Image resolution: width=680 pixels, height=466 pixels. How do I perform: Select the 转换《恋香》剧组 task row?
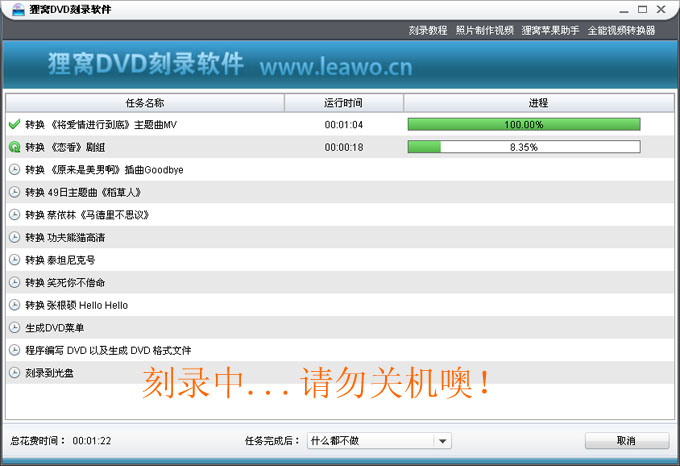click(340, 147)
